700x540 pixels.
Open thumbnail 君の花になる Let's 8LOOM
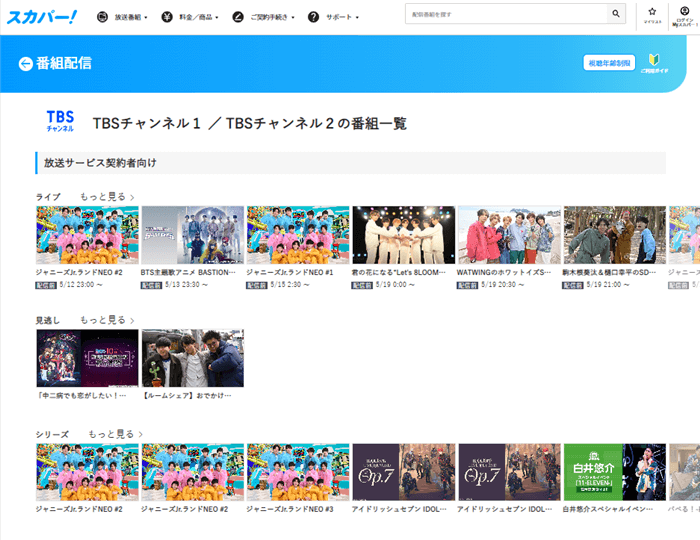tap(404, 235)
